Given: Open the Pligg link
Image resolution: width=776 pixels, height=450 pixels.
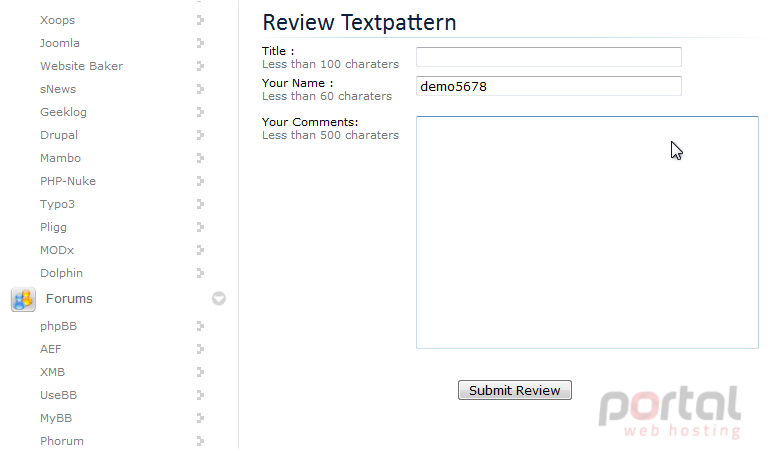Looking at the screenshot, I should [53, 228].
